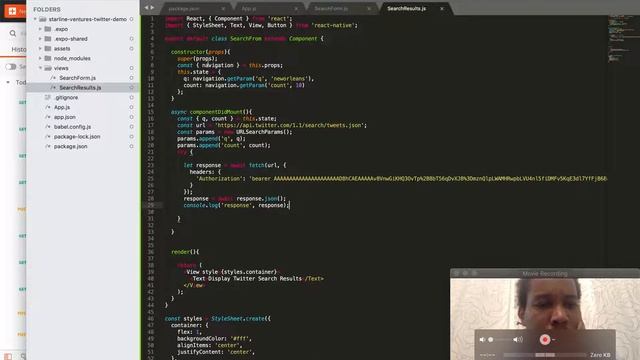Click git status circle beside .expo-shared
Viewport: 640px width, 360px height.
[131, 39]
